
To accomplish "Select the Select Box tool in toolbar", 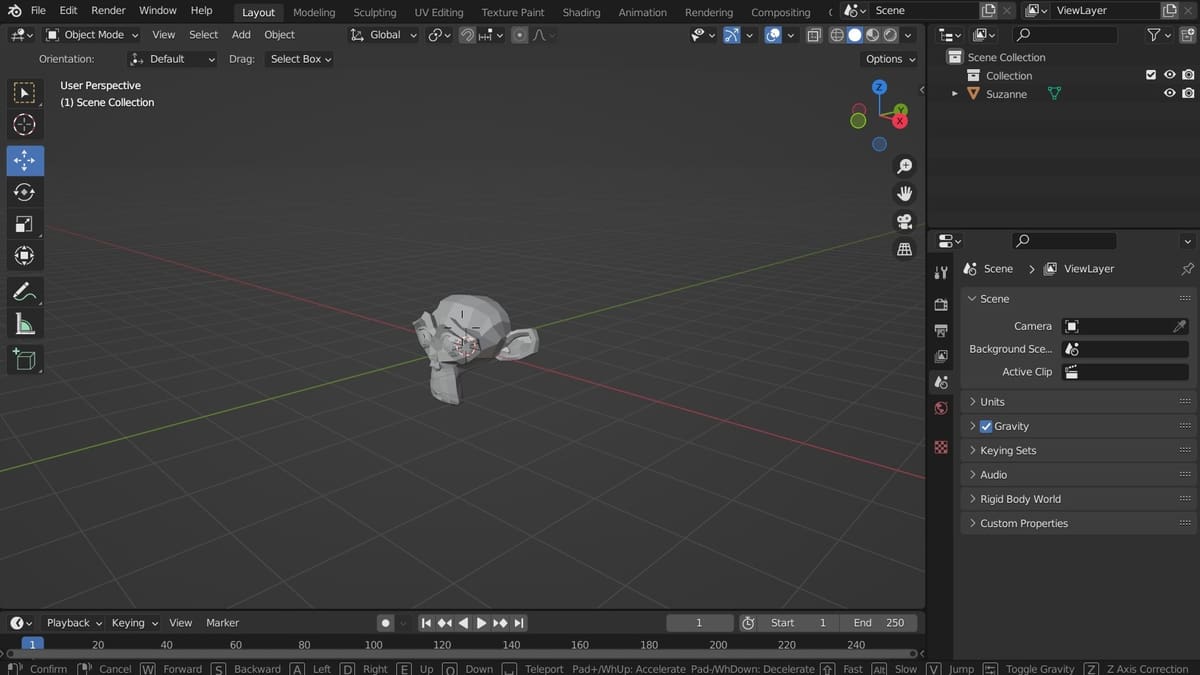I will (25, 93).
